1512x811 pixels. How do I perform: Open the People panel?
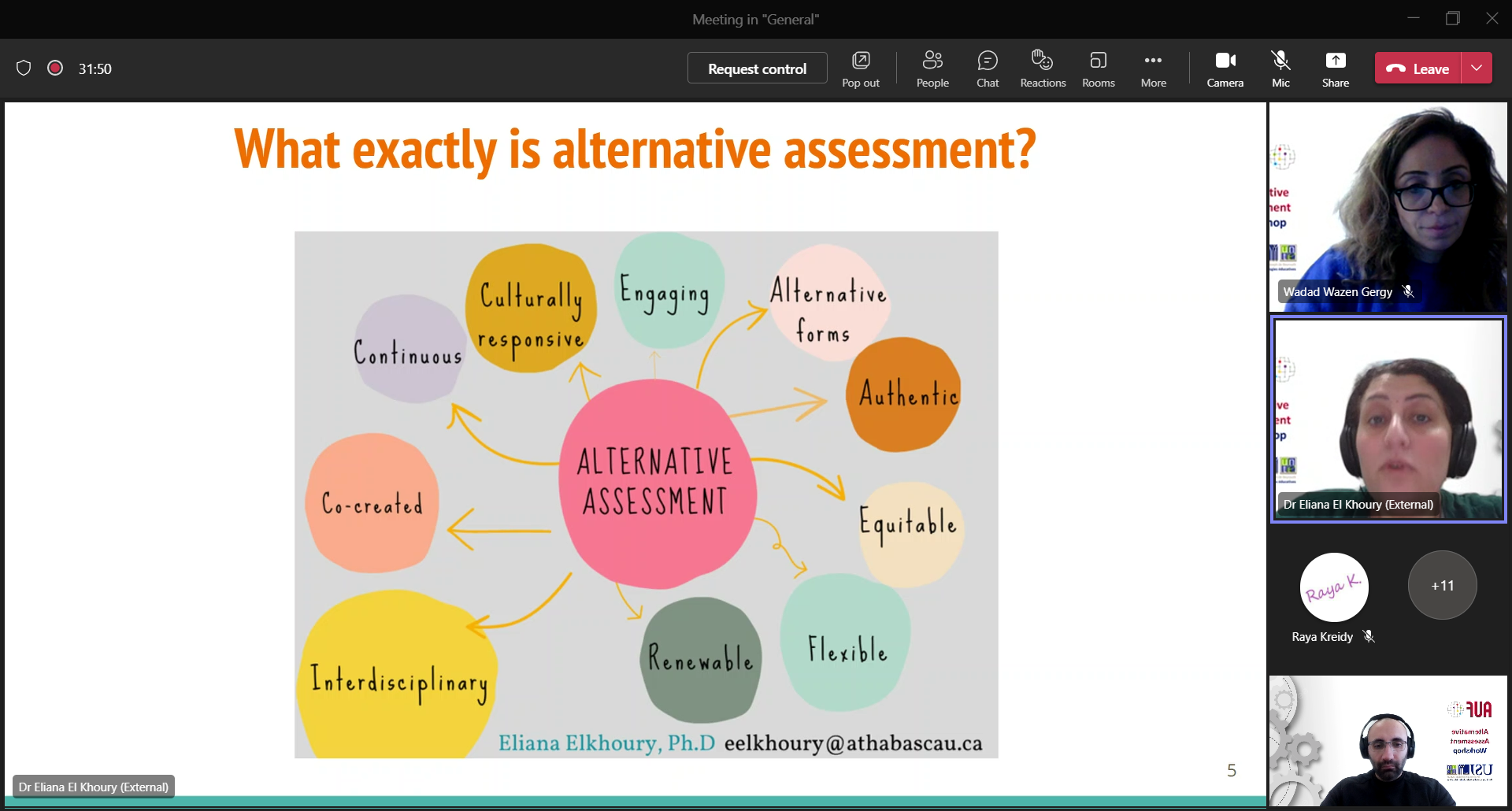[932, 69]
